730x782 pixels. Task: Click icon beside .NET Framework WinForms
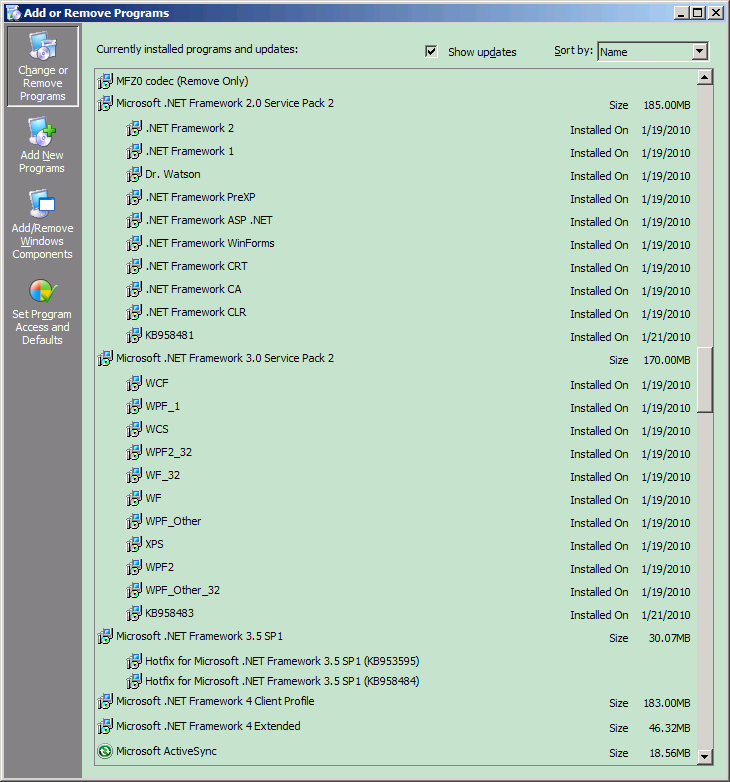(x=134, y=243)
